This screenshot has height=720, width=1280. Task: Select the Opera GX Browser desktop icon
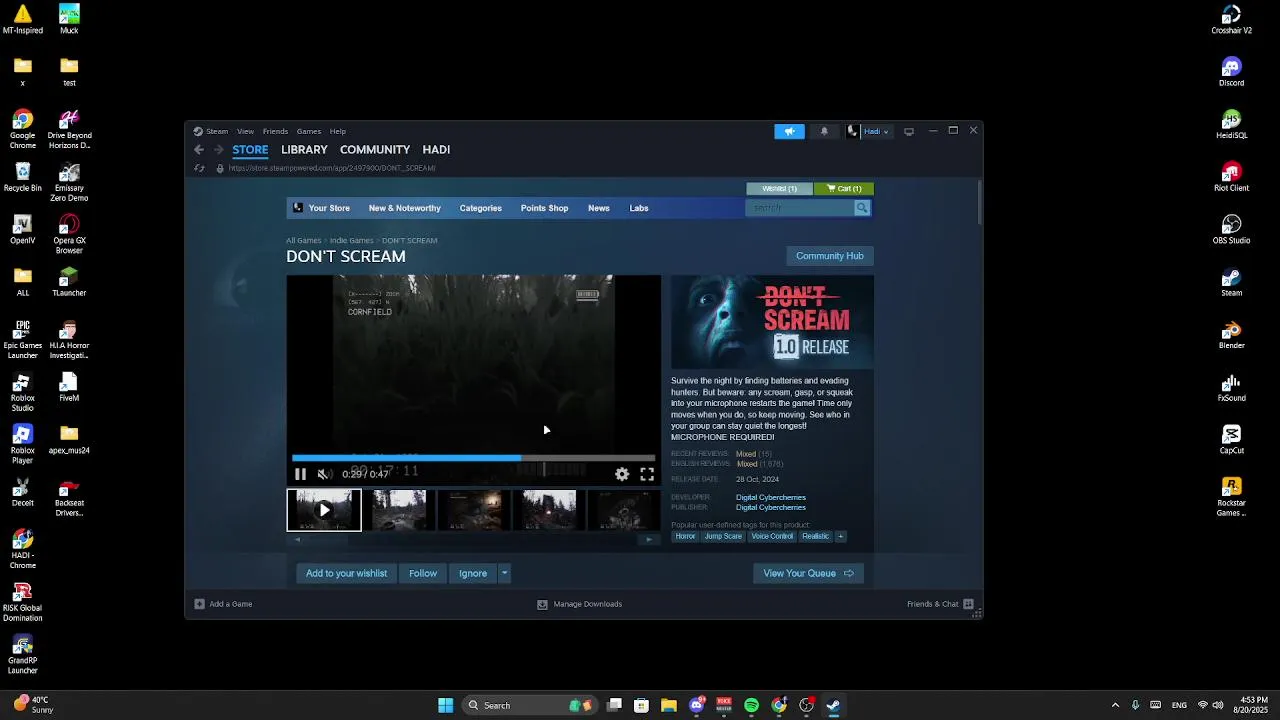(x=69, y=234)
